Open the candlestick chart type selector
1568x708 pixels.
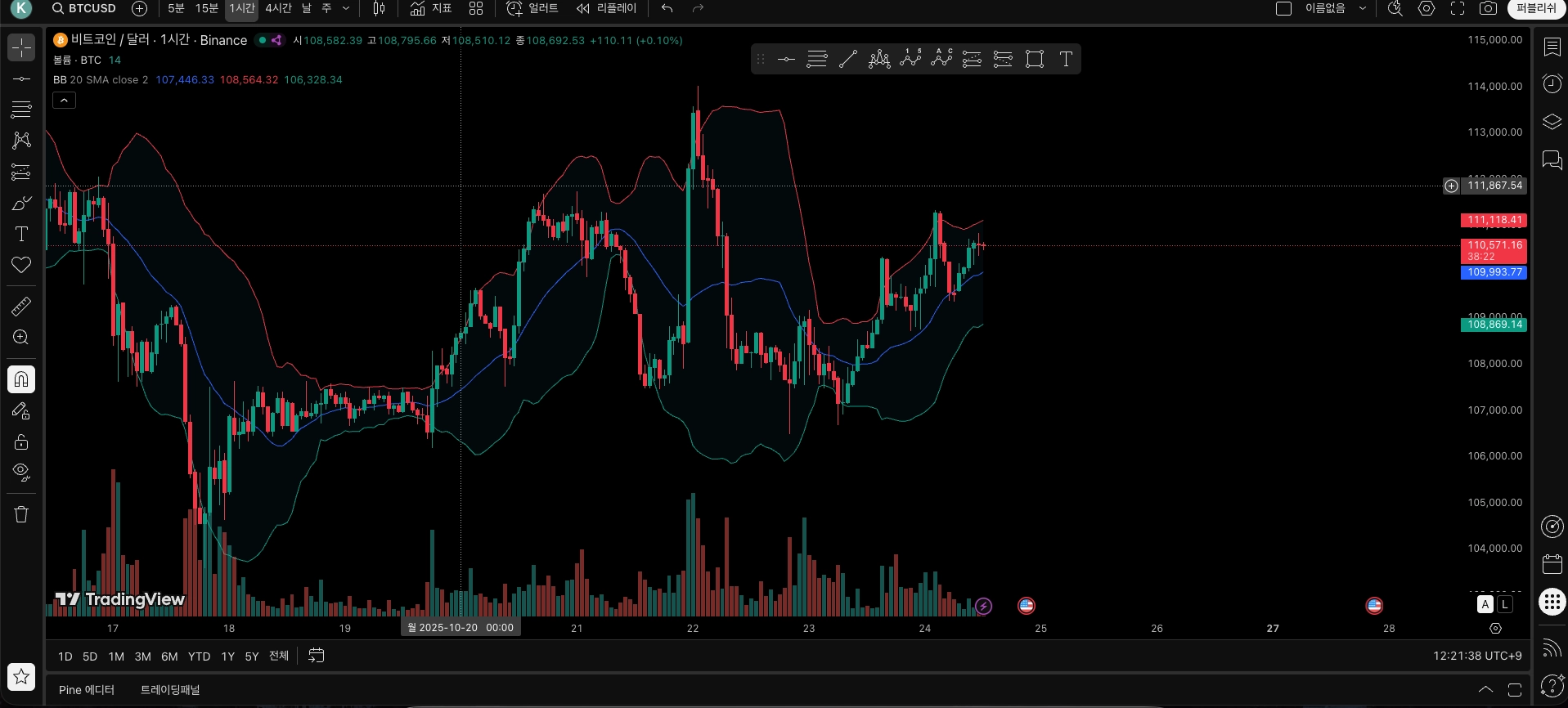(x=379, y=8)
